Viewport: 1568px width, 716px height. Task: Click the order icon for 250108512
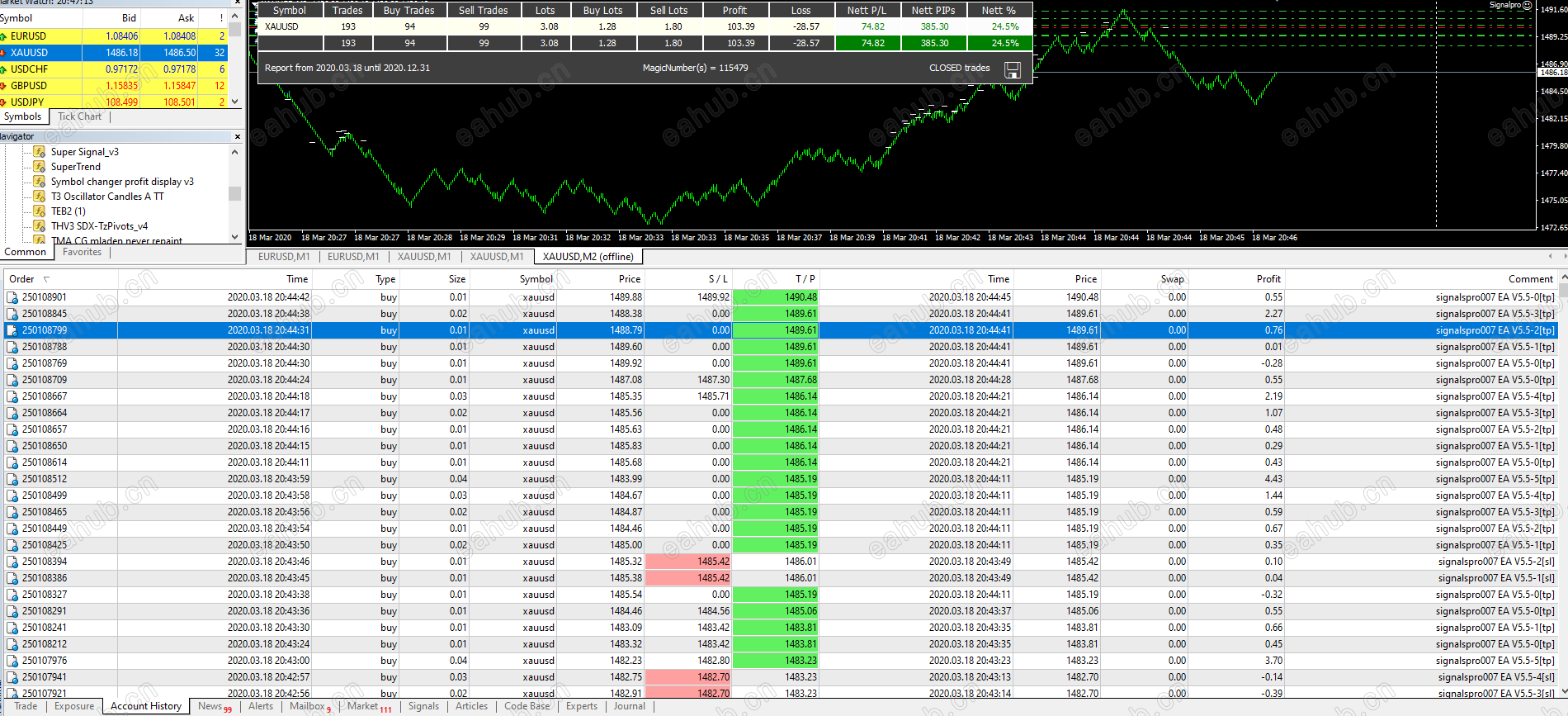pos(12,479)
